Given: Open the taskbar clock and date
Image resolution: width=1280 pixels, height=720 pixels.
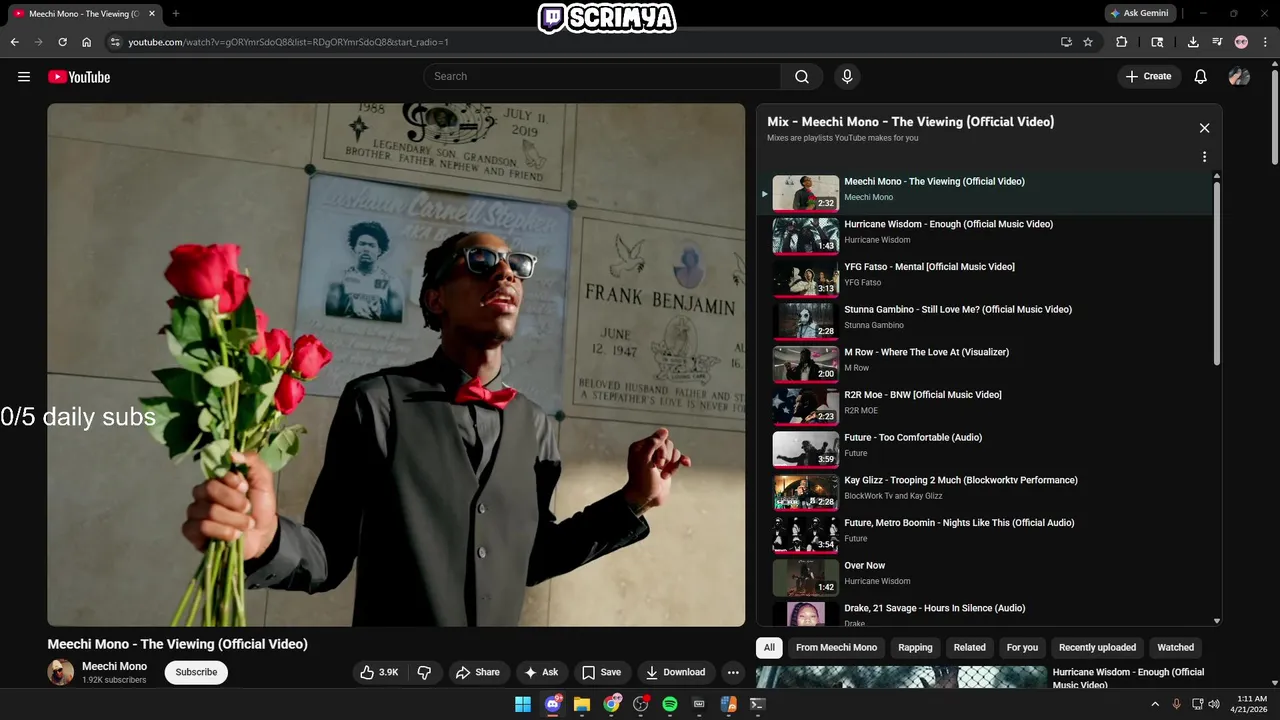Looking at the screenshot, I should tap(1251, 704).
